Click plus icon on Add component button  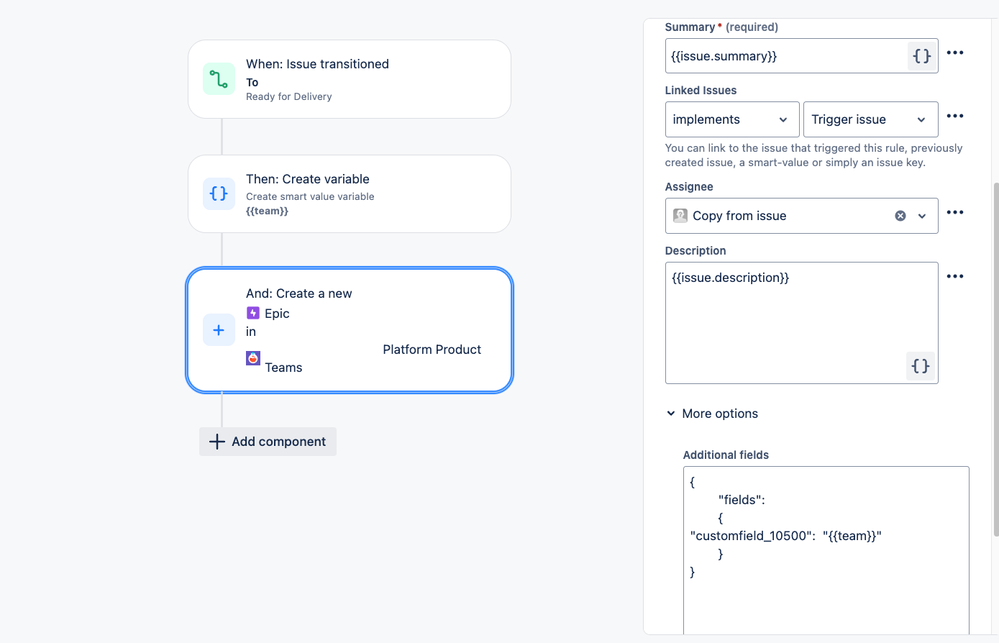pos(217,442)
